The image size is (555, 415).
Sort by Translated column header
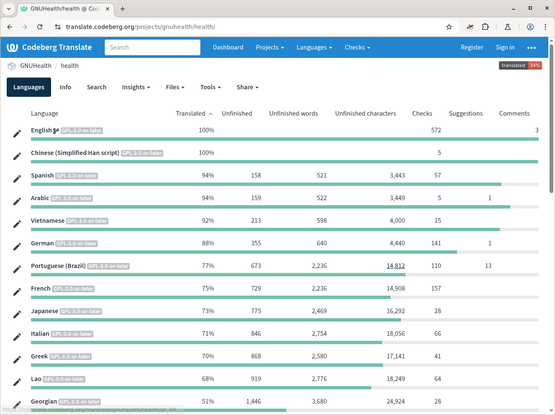click(194, 114)
